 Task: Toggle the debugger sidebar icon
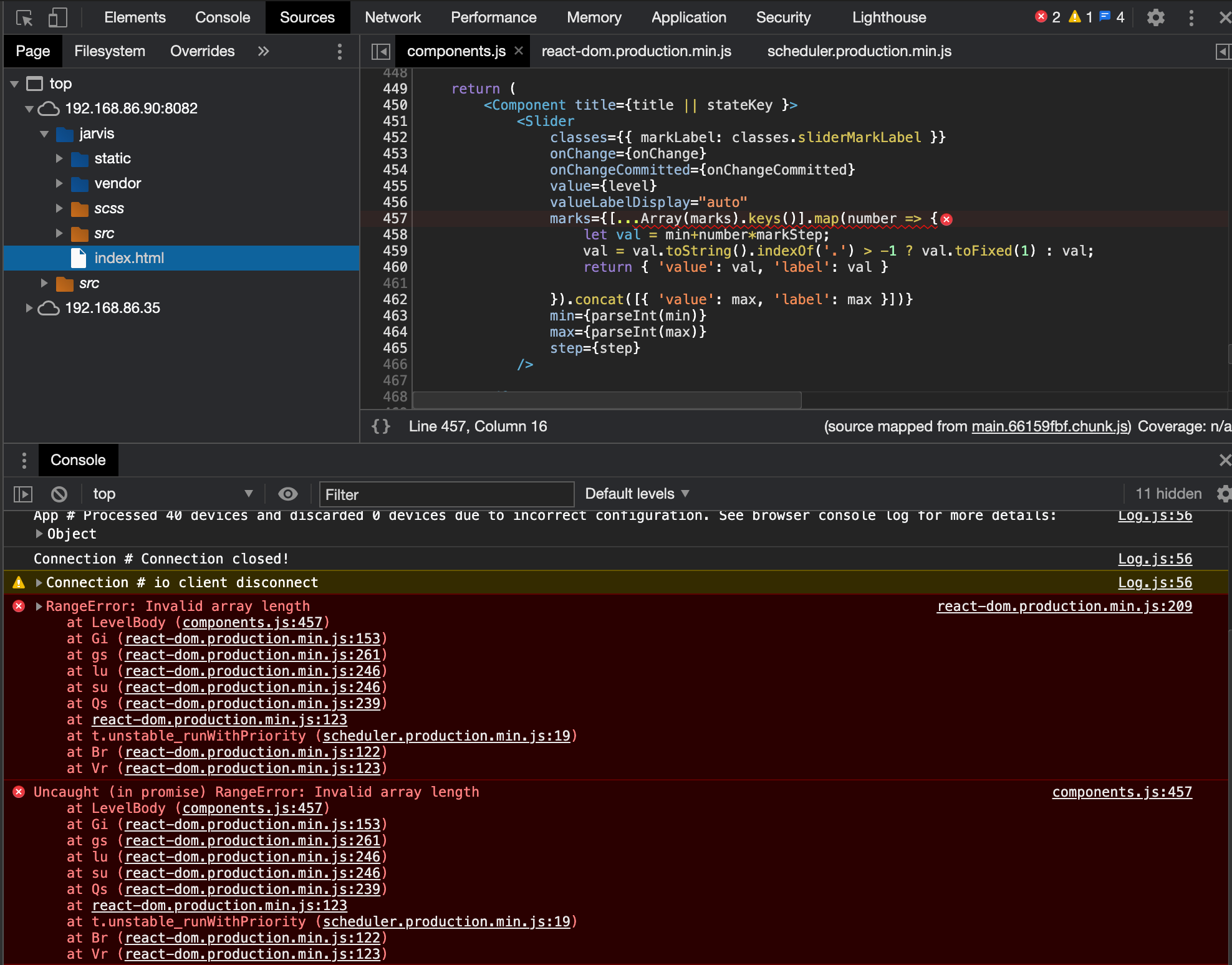tap(1223, 51)
